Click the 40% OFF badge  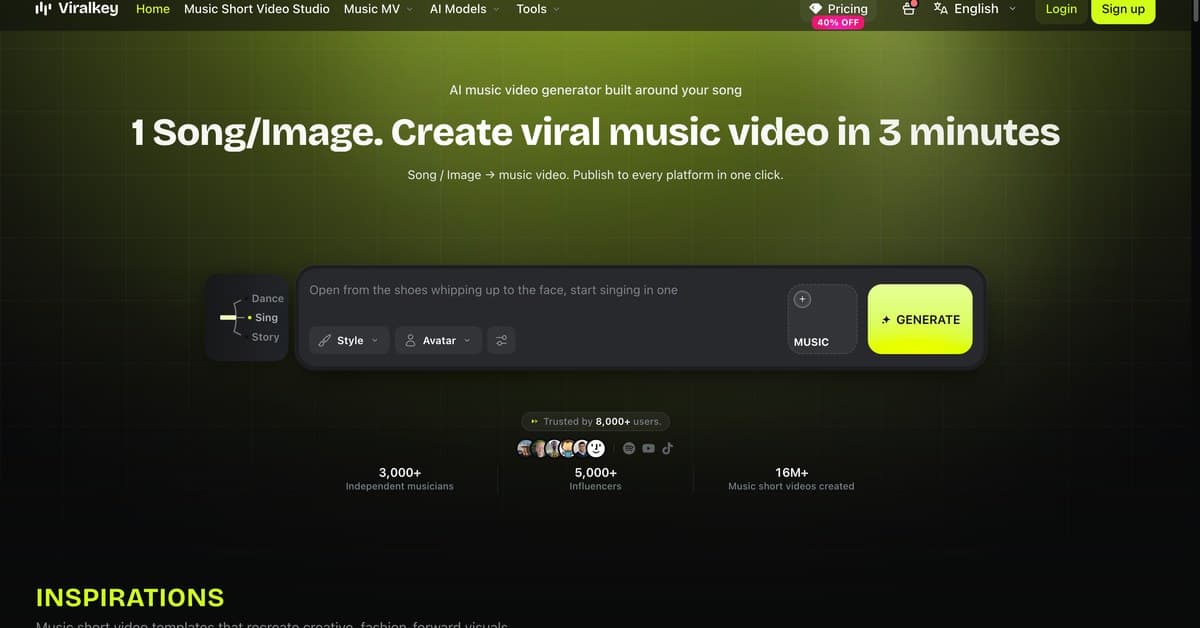pos(838,23)
